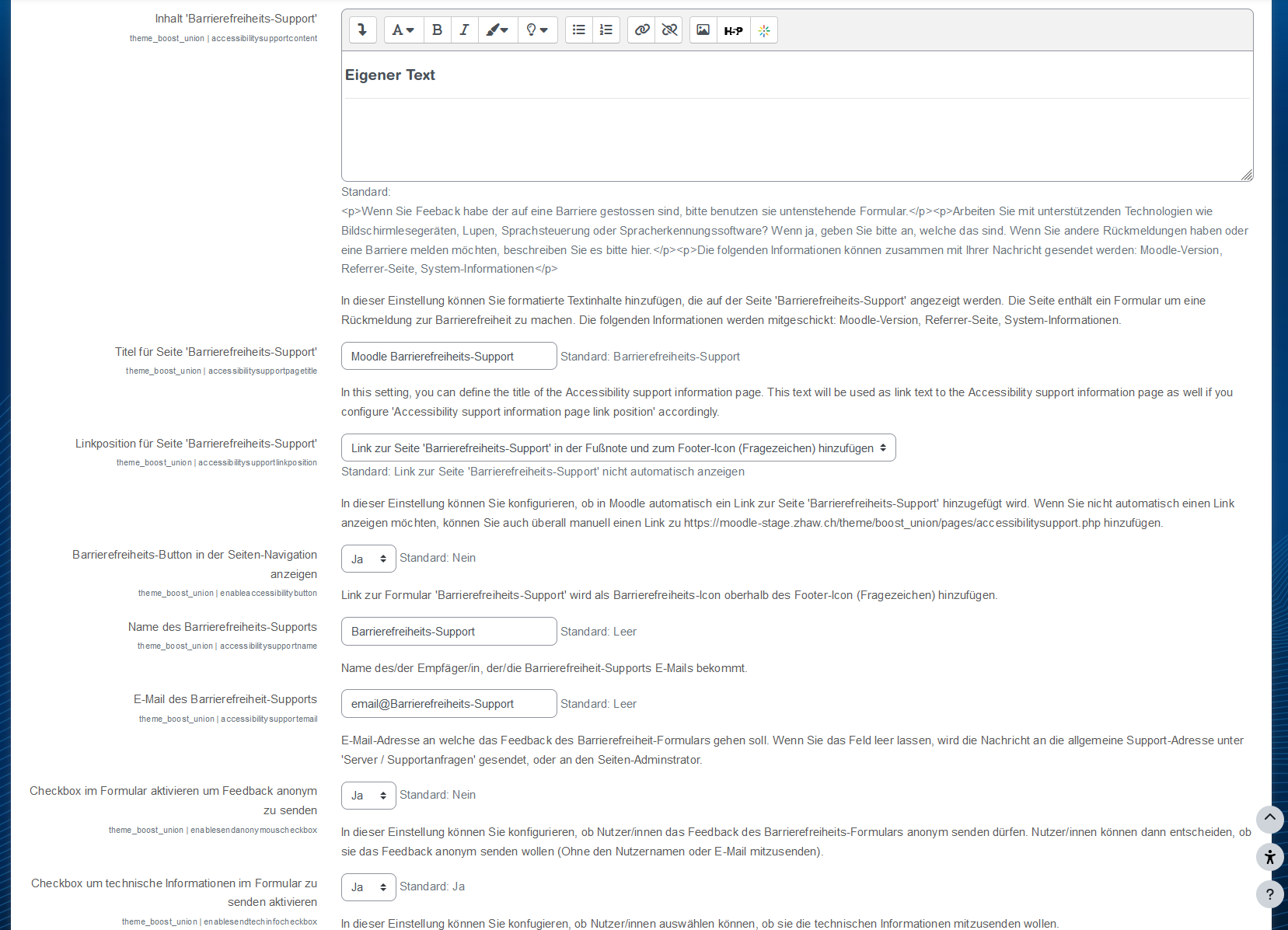Open the paragraph styles menu
1288x930 pixels.
click(x=403, y=30)
